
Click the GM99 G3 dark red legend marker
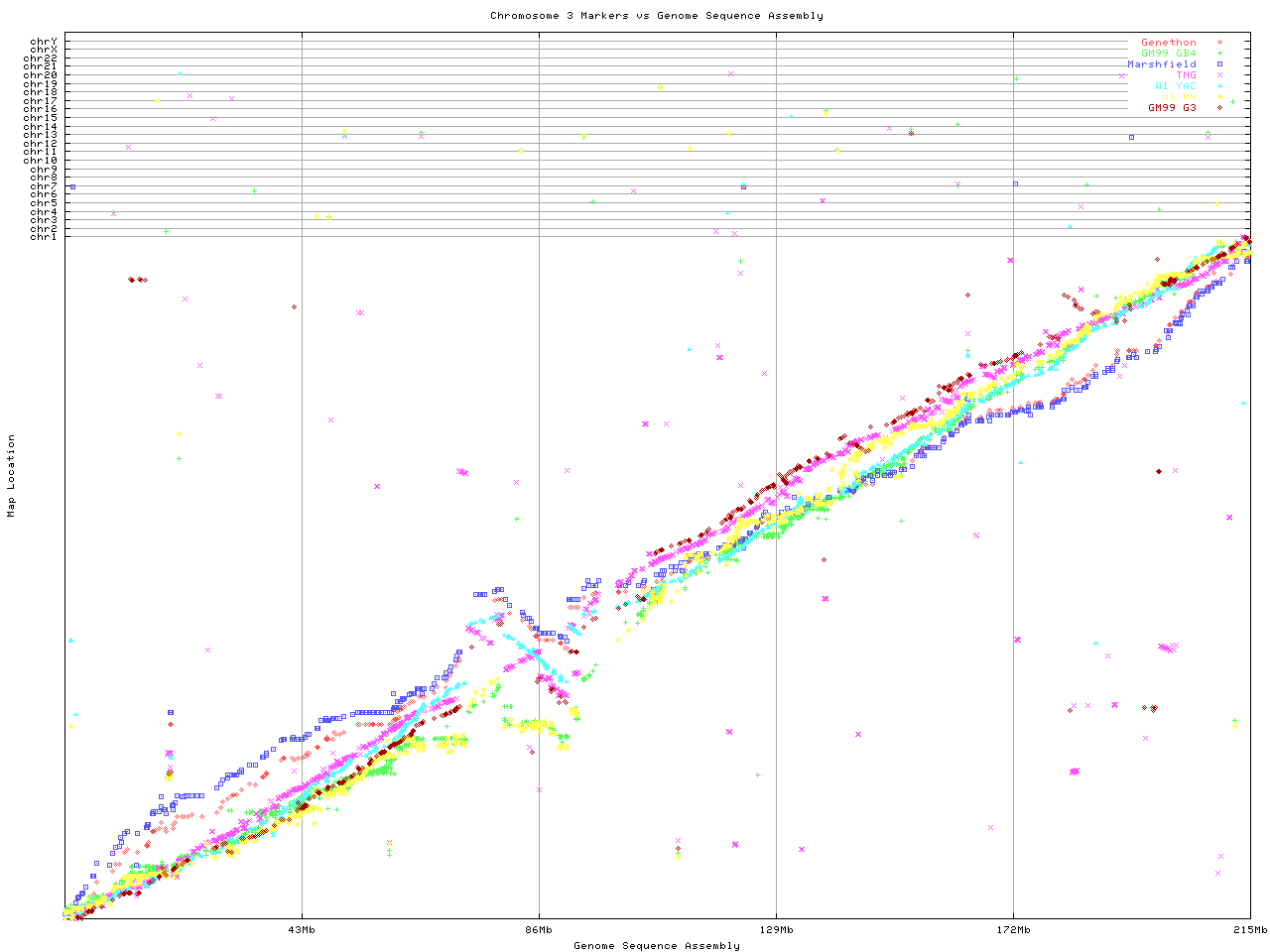click(x=1219, y=107)
